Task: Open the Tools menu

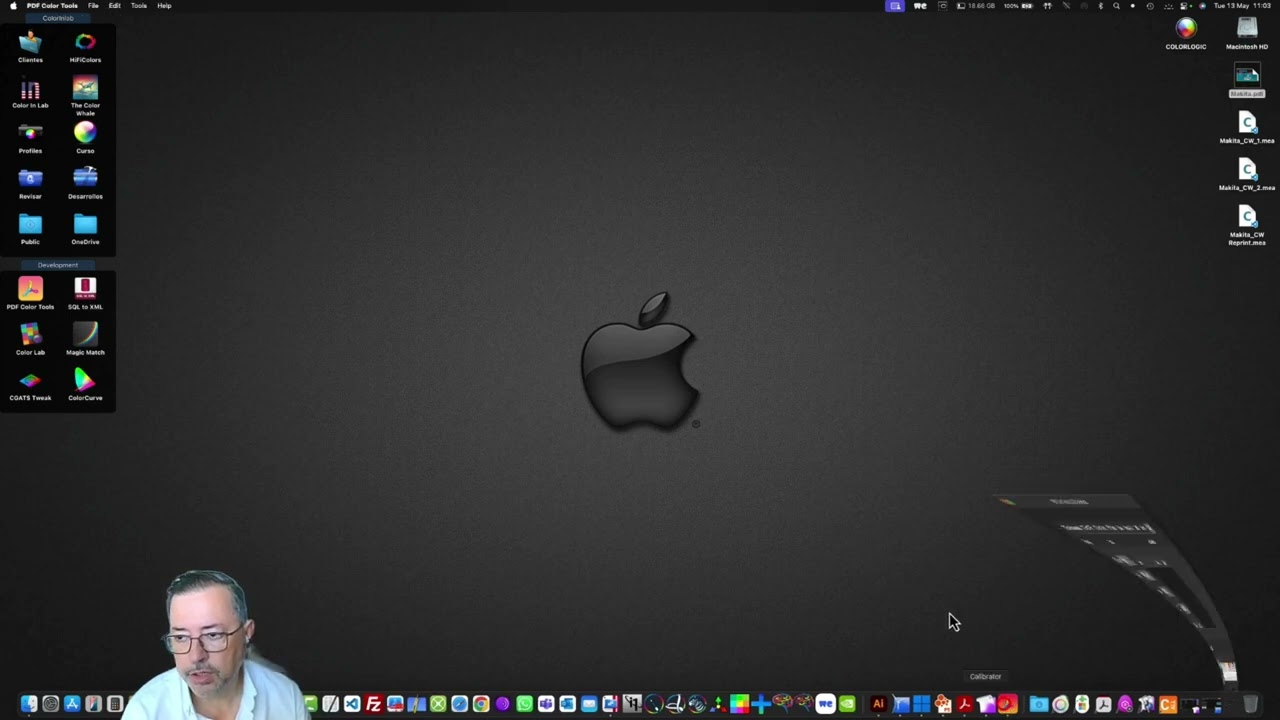Action: tap(139, 6)
